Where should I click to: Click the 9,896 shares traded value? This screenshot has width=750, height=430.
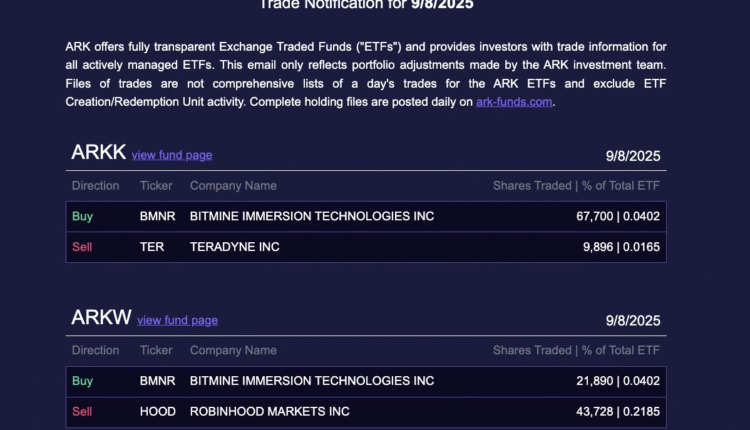599,246
